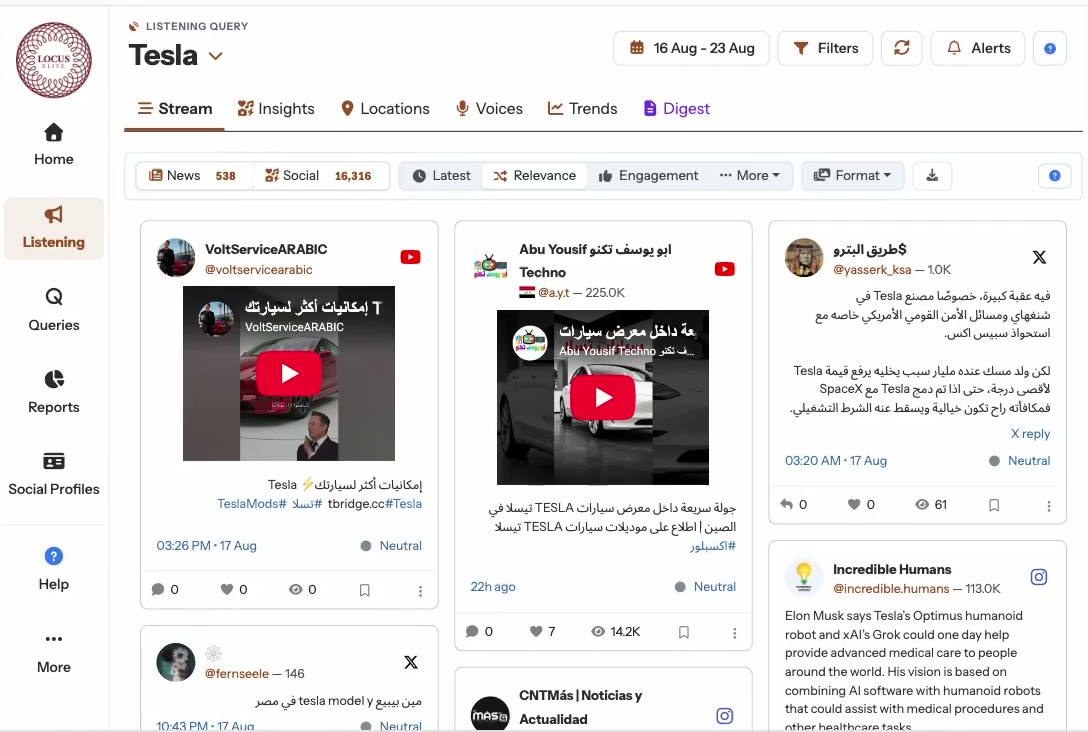Image resolution: width=1088 pixels, height=732 pixels.
Task: Open options menu on VoltServiceARABIC post
Action: point(420,590)
